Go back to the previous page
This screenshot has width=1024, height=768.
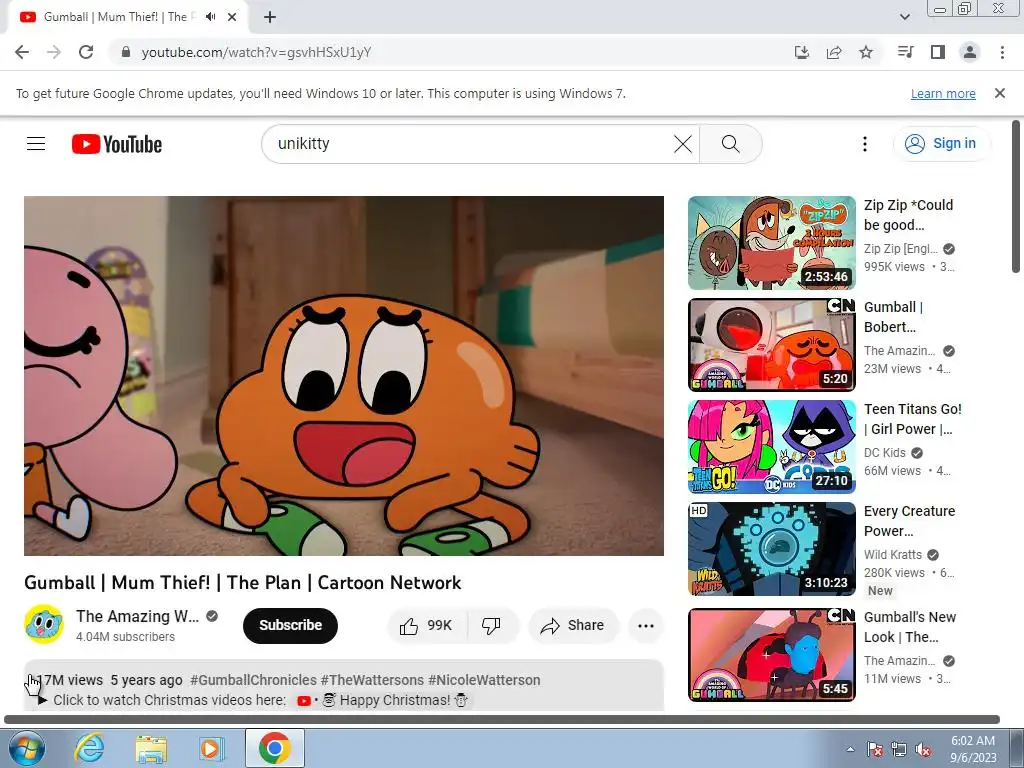22,52
